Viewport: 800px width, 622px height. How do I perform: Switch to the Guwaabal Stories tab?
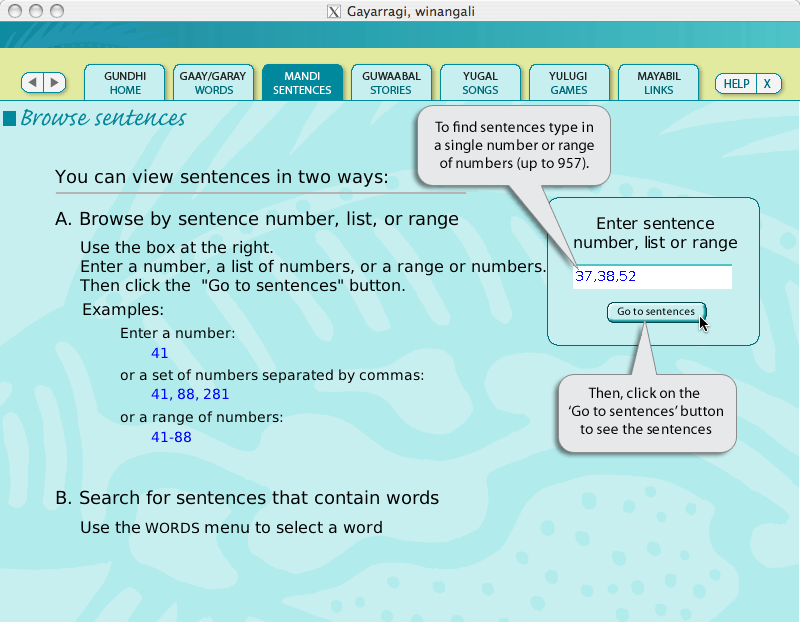coord(391,83)
